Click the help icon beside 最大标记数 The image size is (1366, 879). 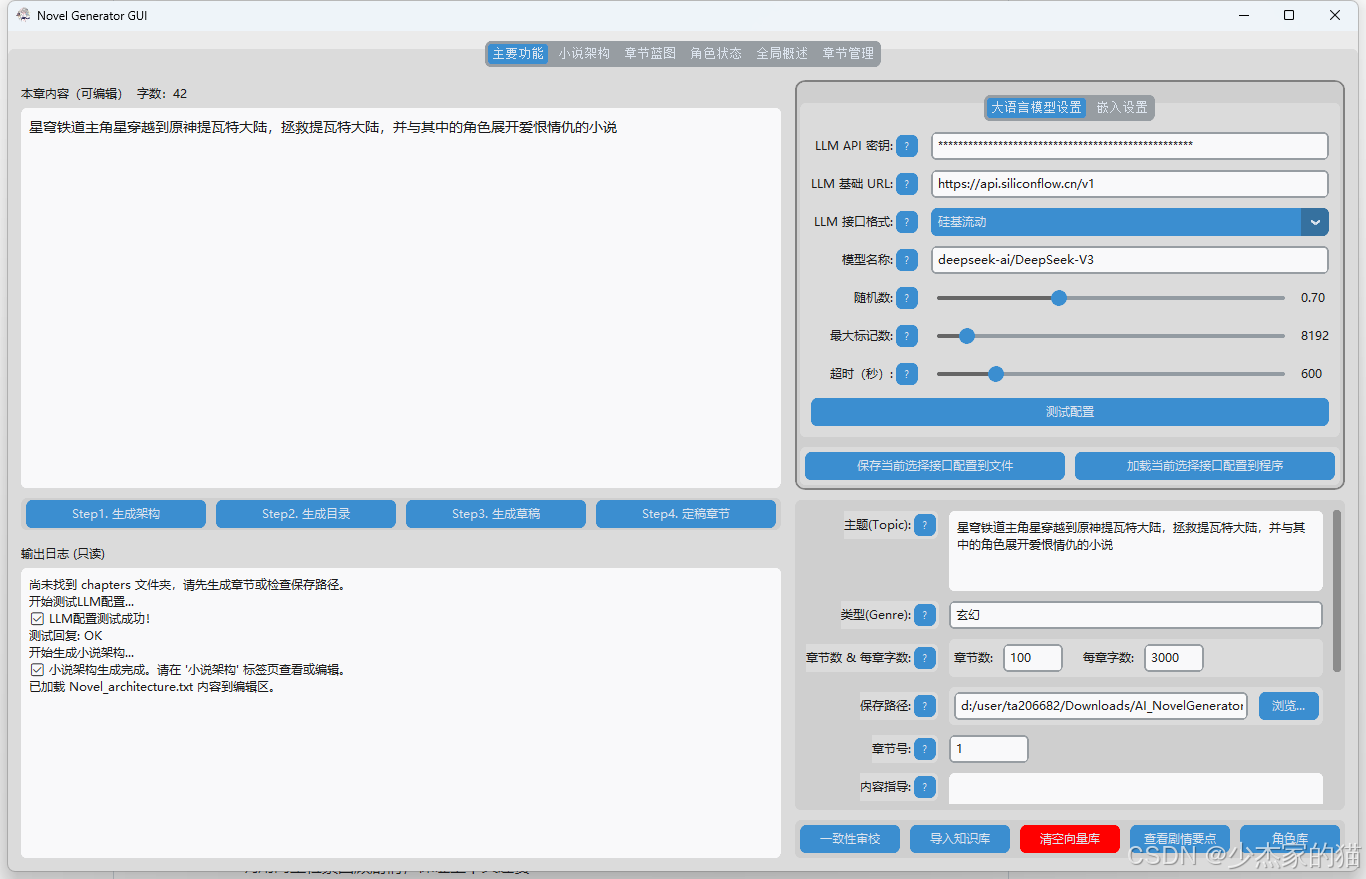(x=907, y=336)
